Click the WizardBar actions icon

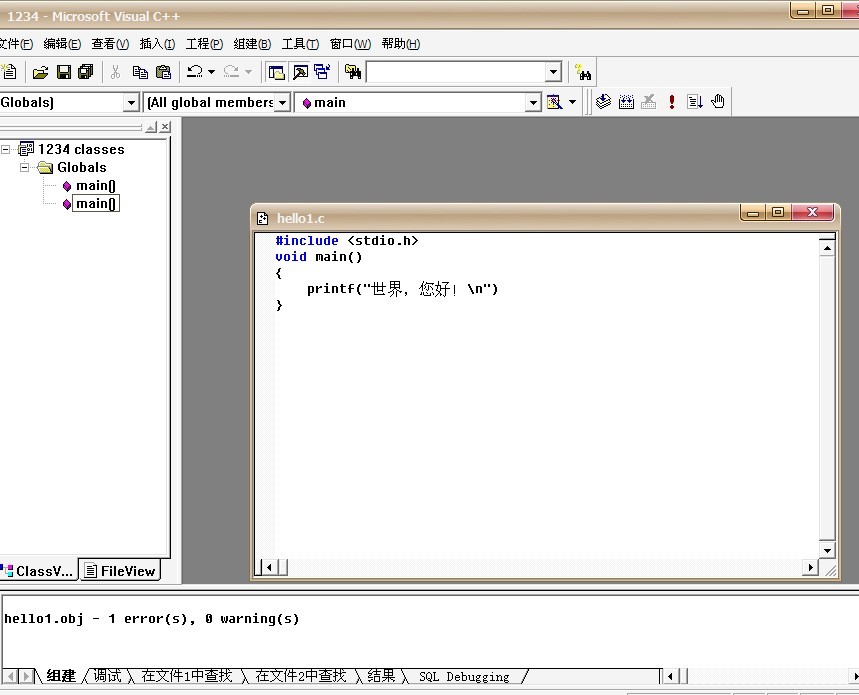click(554, 102)
